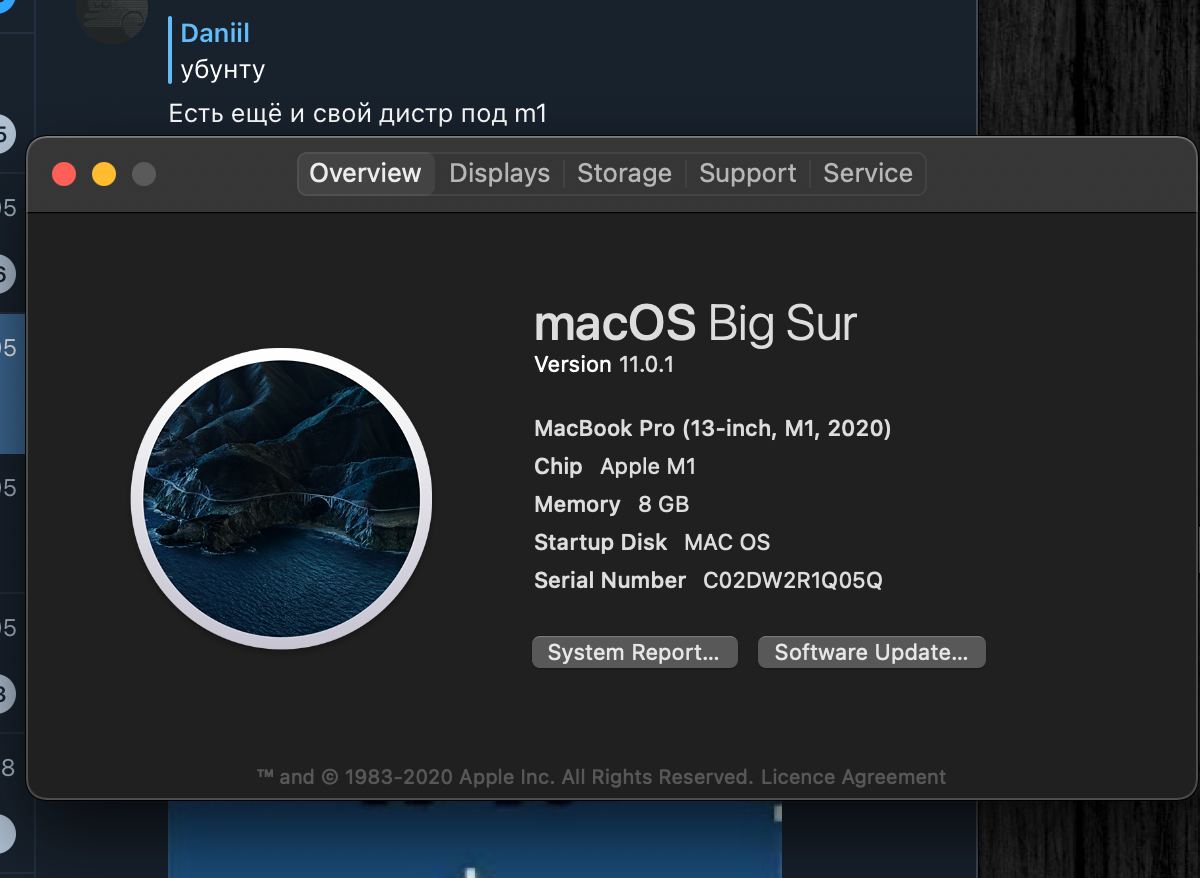Open the Licence Agreement link

(853, 777)
